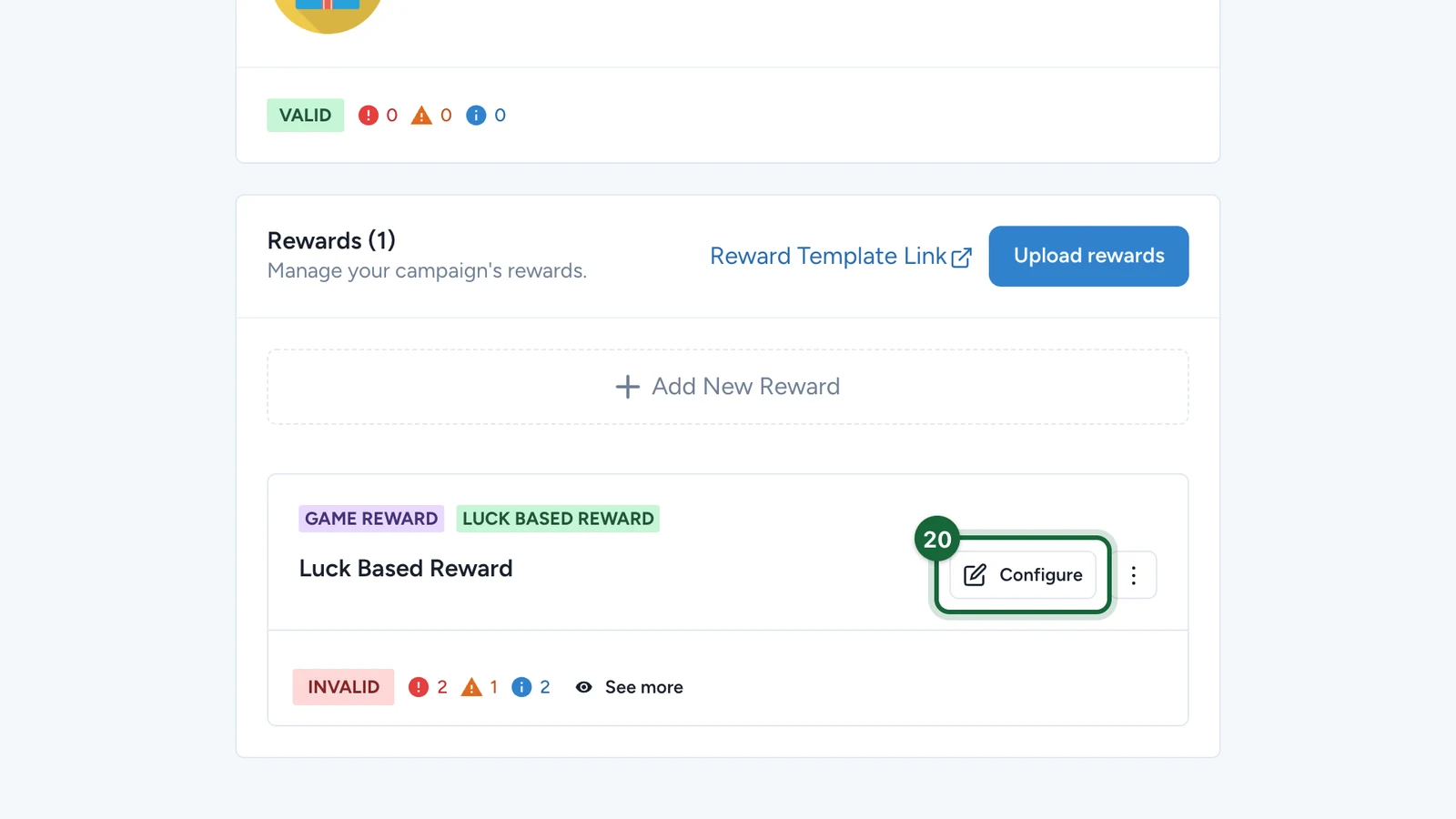Open the three-dot menu for Luck Based Reward
The image size is (1456, 819).
1134,575
